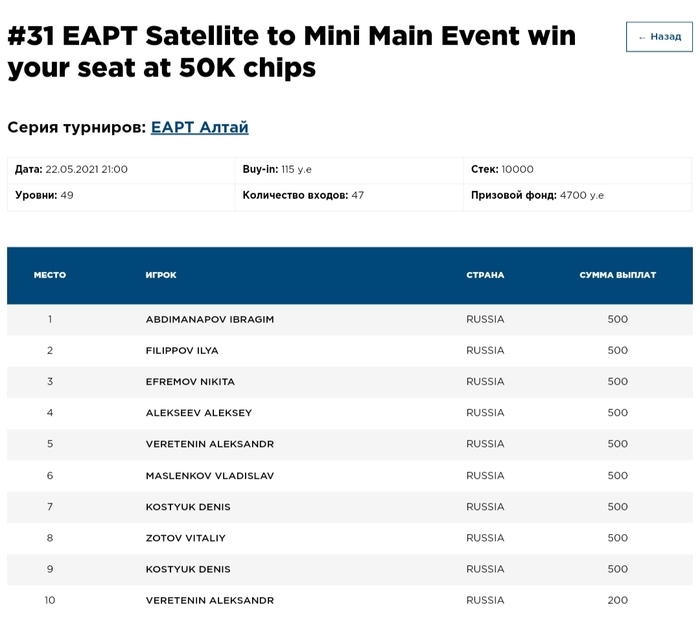Select player ABDIMANAPOV IBRAGIM

pyautogui.click(x=210, y=320)
